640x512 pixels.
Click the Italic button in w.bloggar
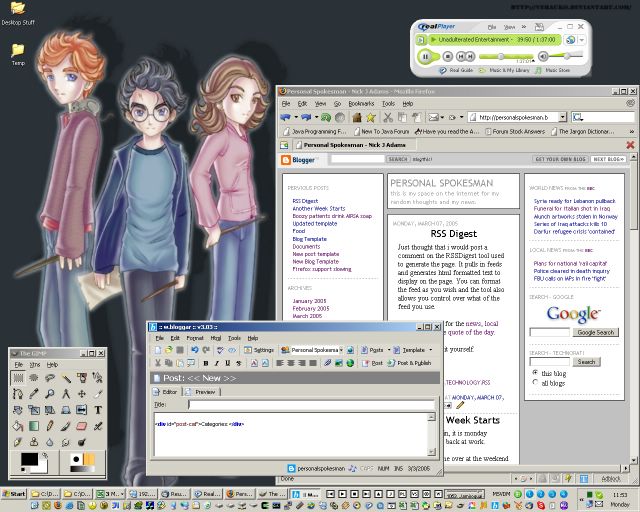217,363
